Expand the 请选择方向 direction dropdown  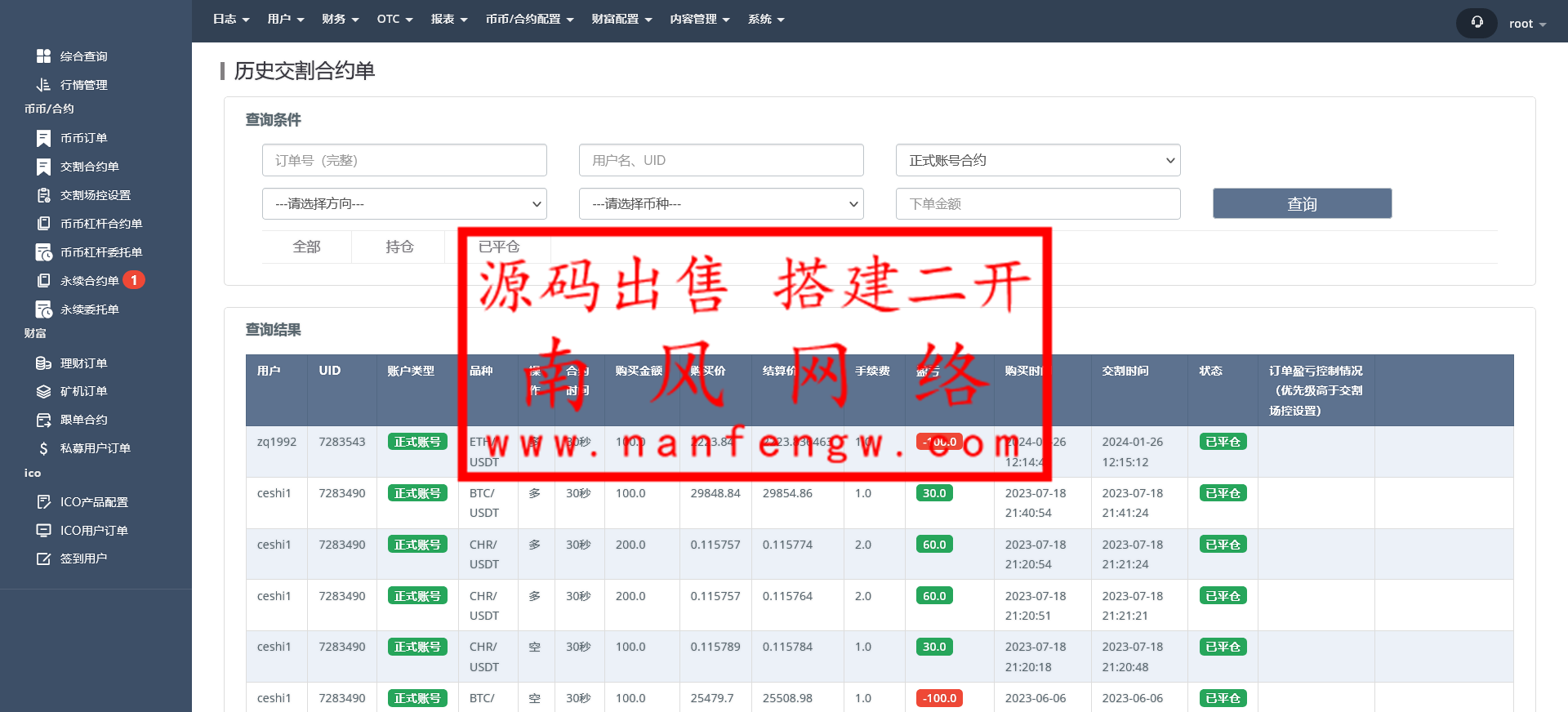(x=404, y=204)
